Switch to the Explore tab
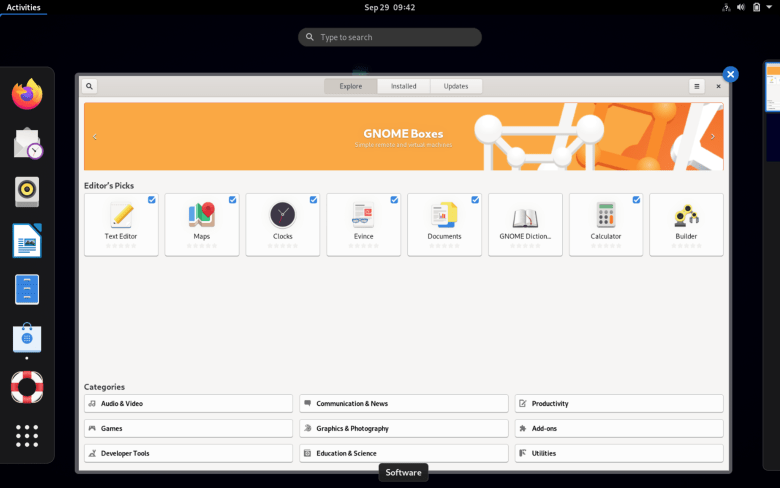Image resolution: width=780 pixels, height=488 pixels. click(x=351, y=86)
